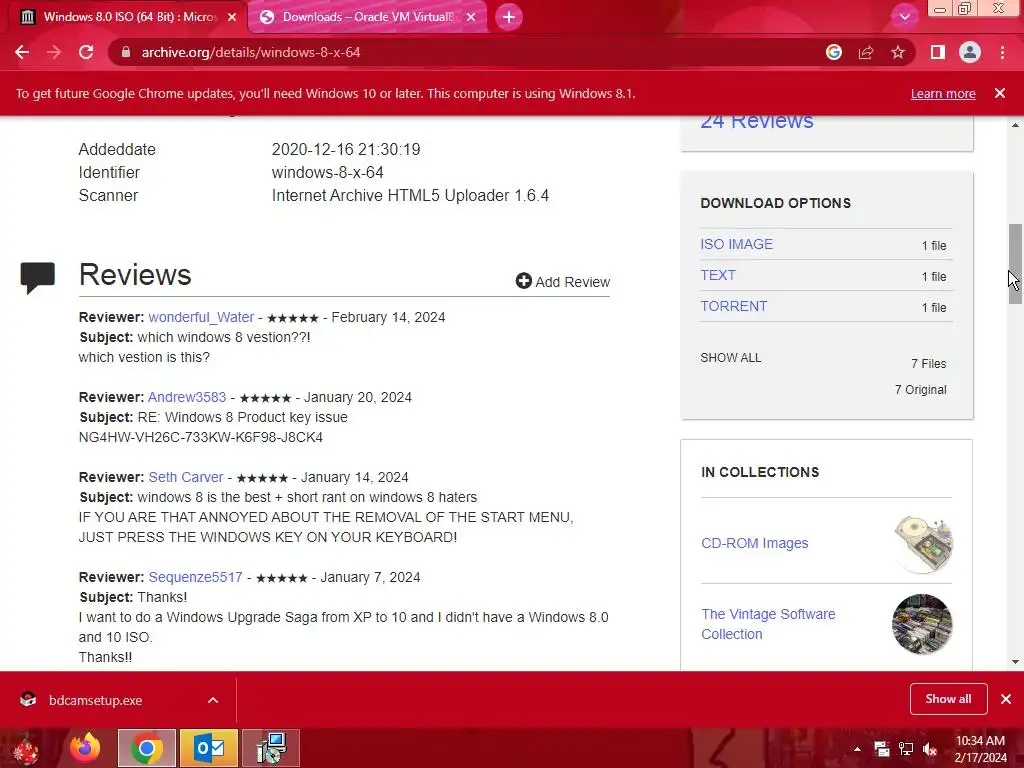
Task: Open the side panel icon
Action: point(938,52)
